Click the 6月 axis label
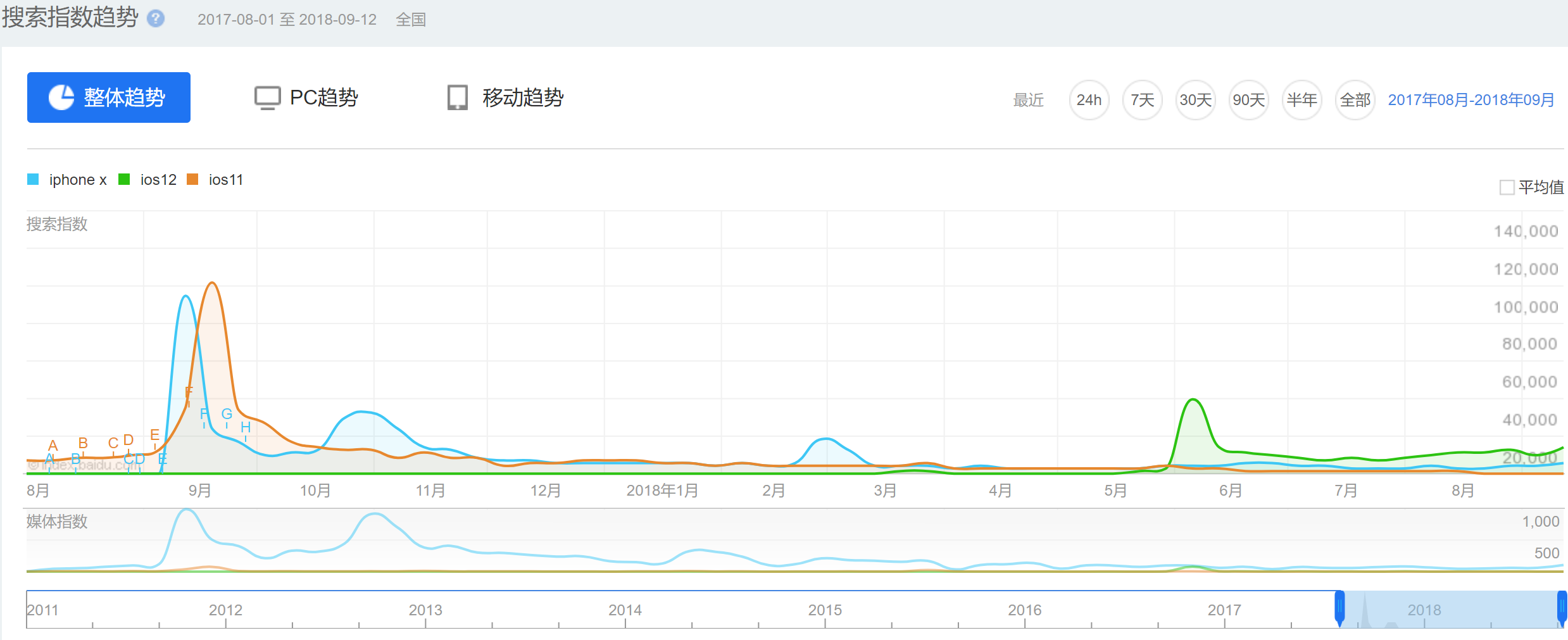1568x640 pixels. [x=1231, y=491]
